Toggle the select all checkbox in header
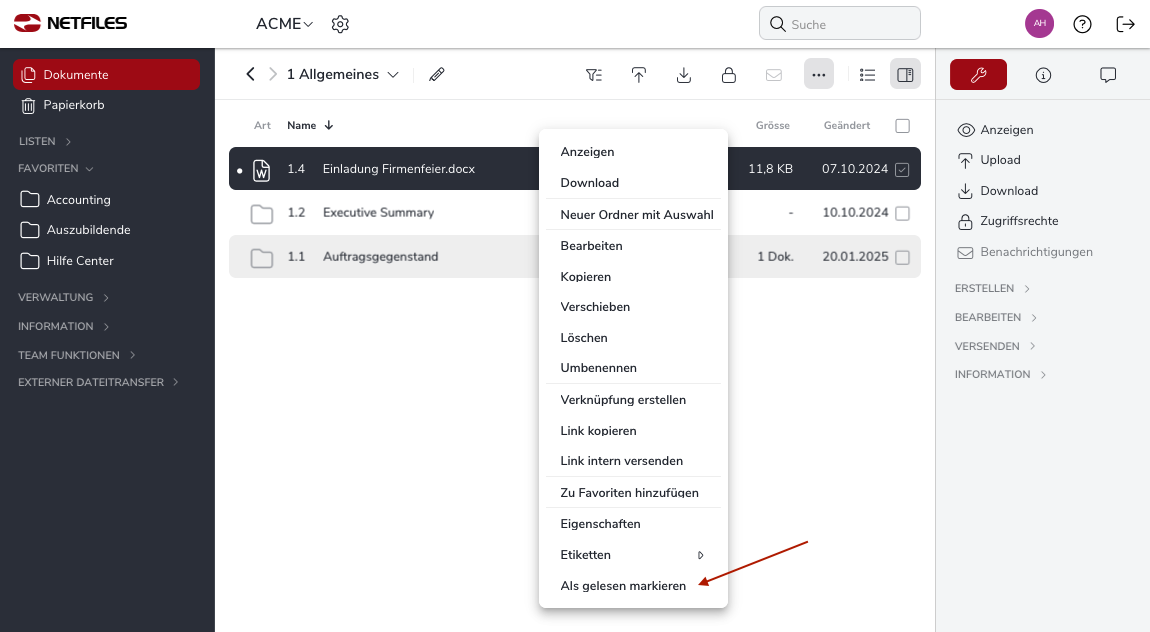This screenshot has width=1150, height=632. [x=903, y=126]
